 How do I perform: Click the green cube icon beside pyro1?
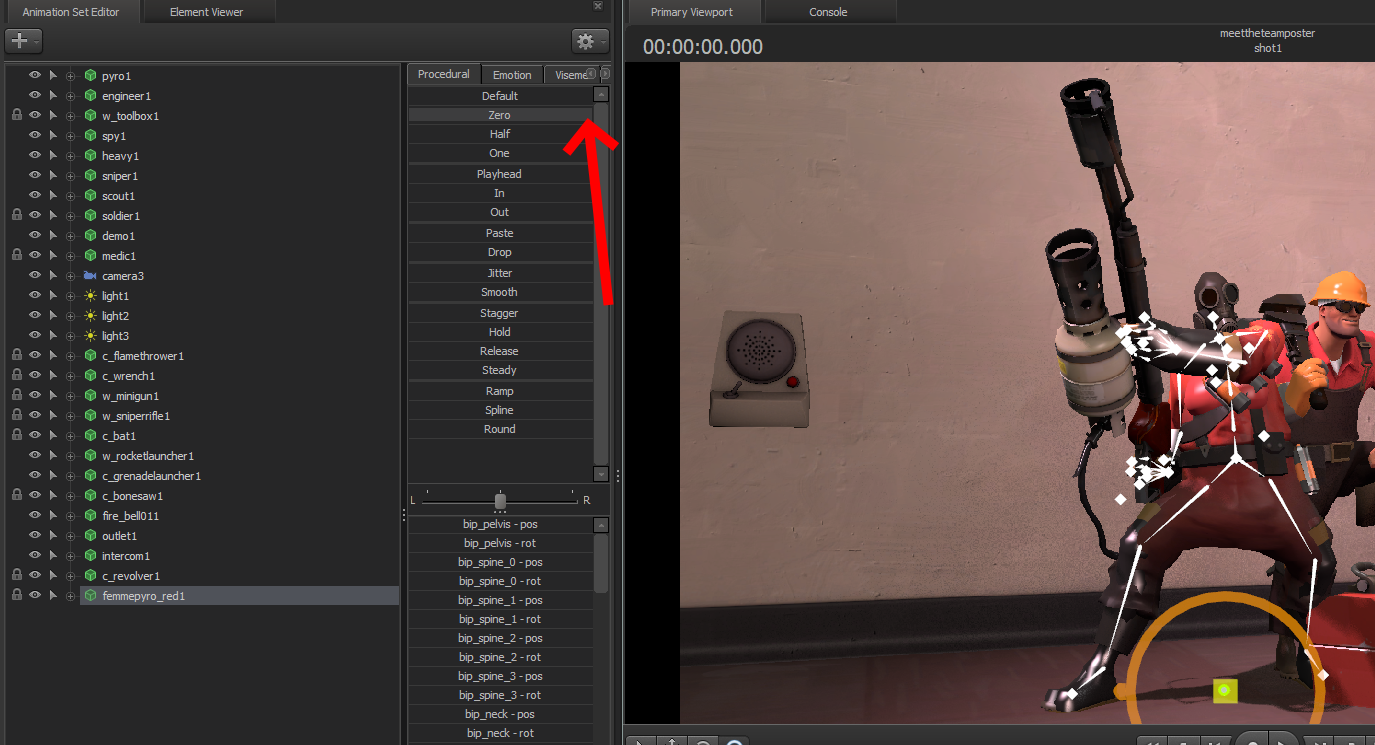pos(90,76)
